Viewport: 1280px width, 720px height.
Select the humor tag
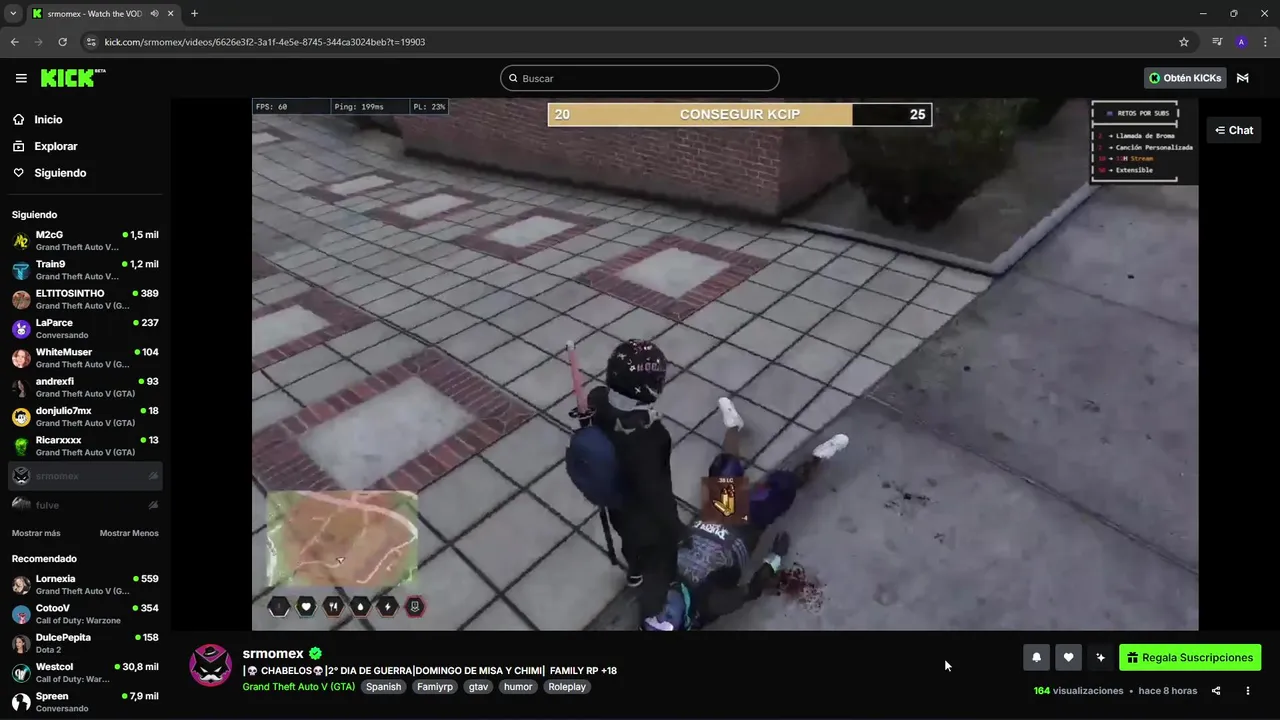tap(518, 687)
